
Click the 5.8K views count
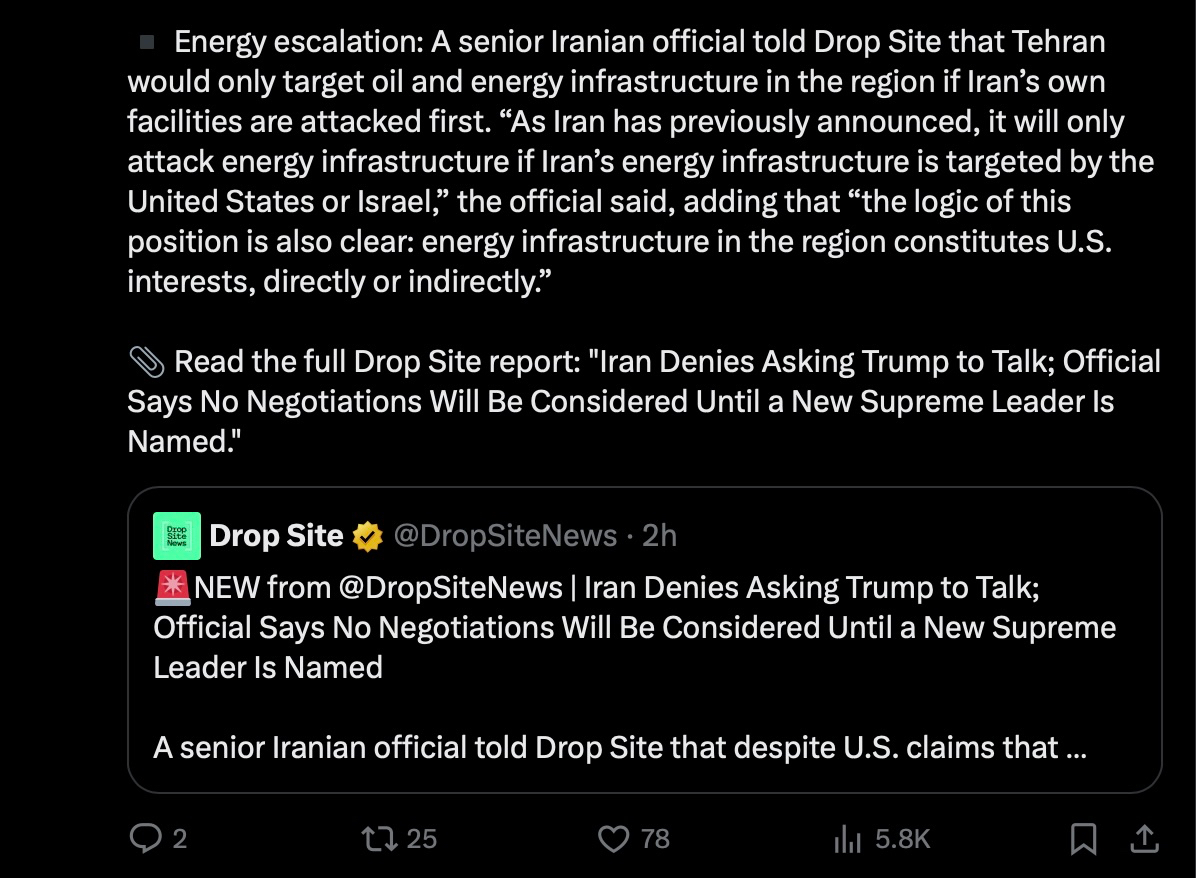point(903,838)
